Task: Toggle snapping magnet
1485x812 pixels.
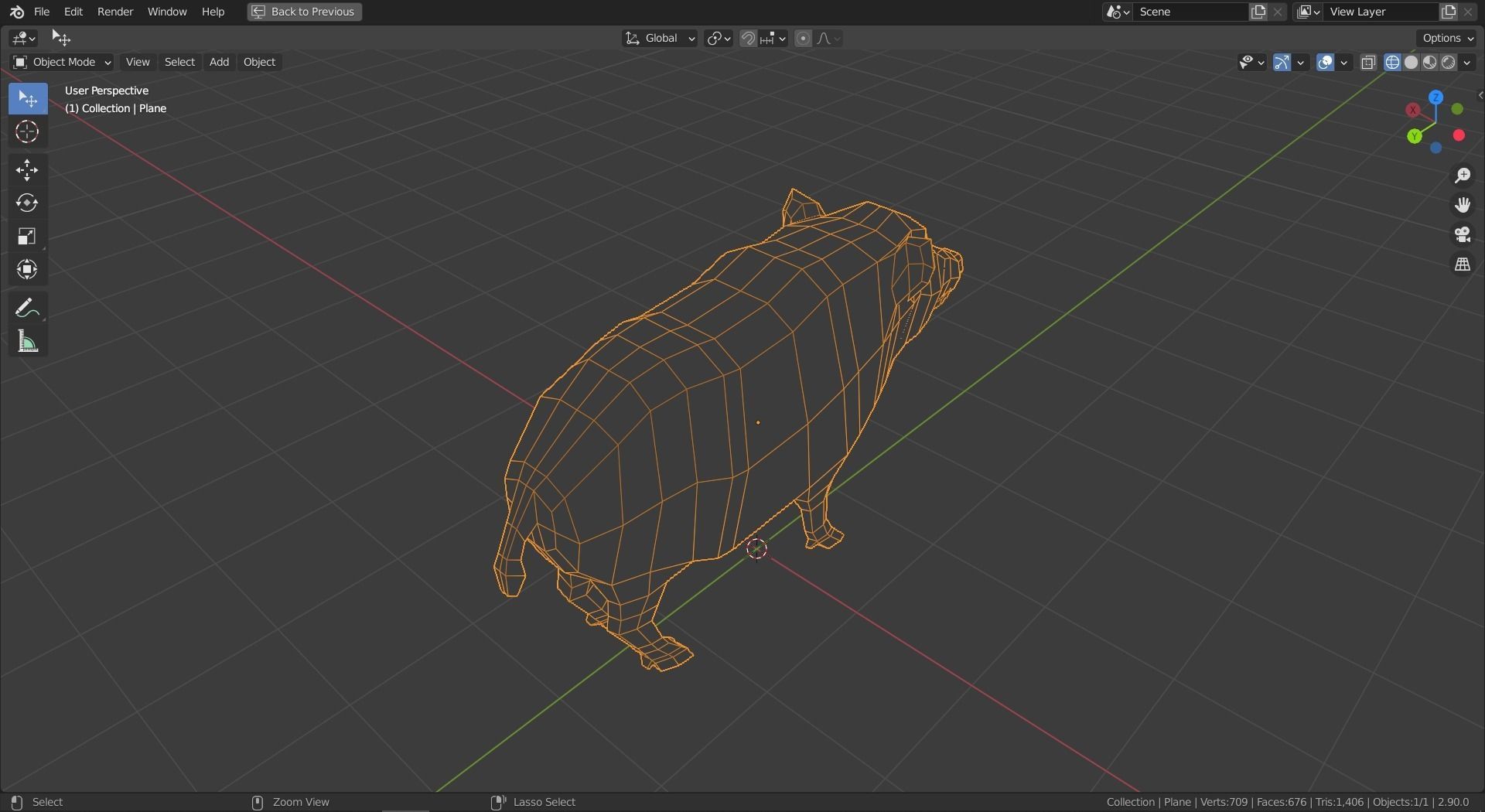Action: point(748,39)
